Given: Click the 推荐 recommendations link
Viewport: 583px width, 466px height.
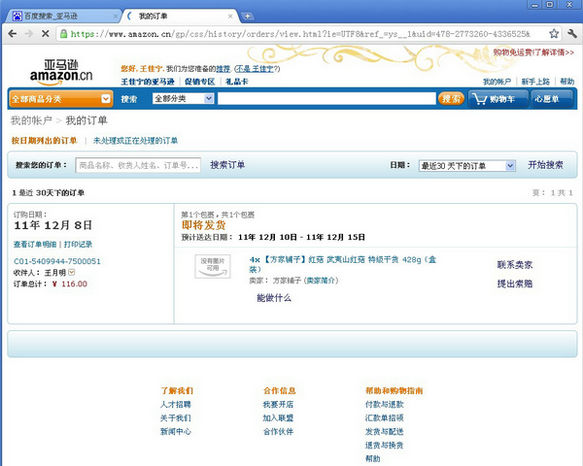Looking at the screenshot, I should [x=223, y=69].
